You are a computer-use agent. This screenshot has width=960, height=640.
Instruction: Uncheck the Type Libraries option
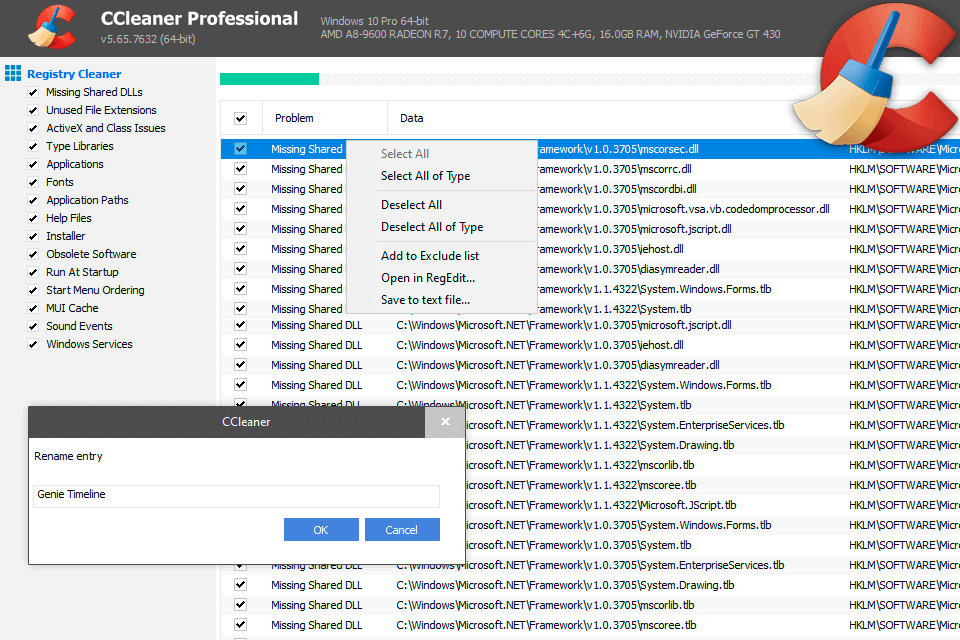(33, 146)
